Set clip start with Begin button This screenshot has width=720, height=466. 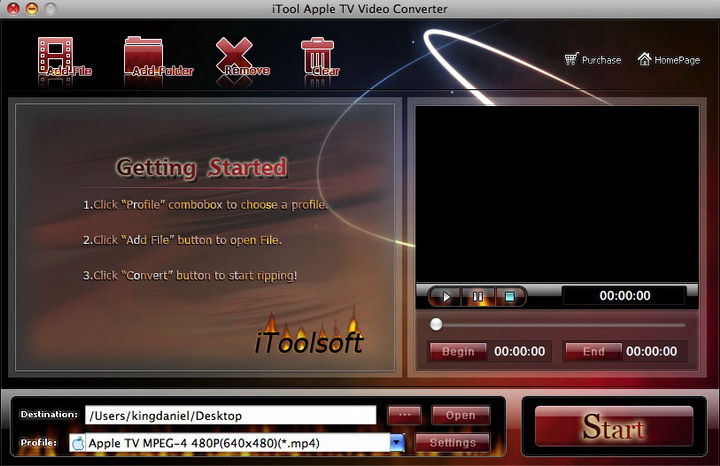click(458, 352)
